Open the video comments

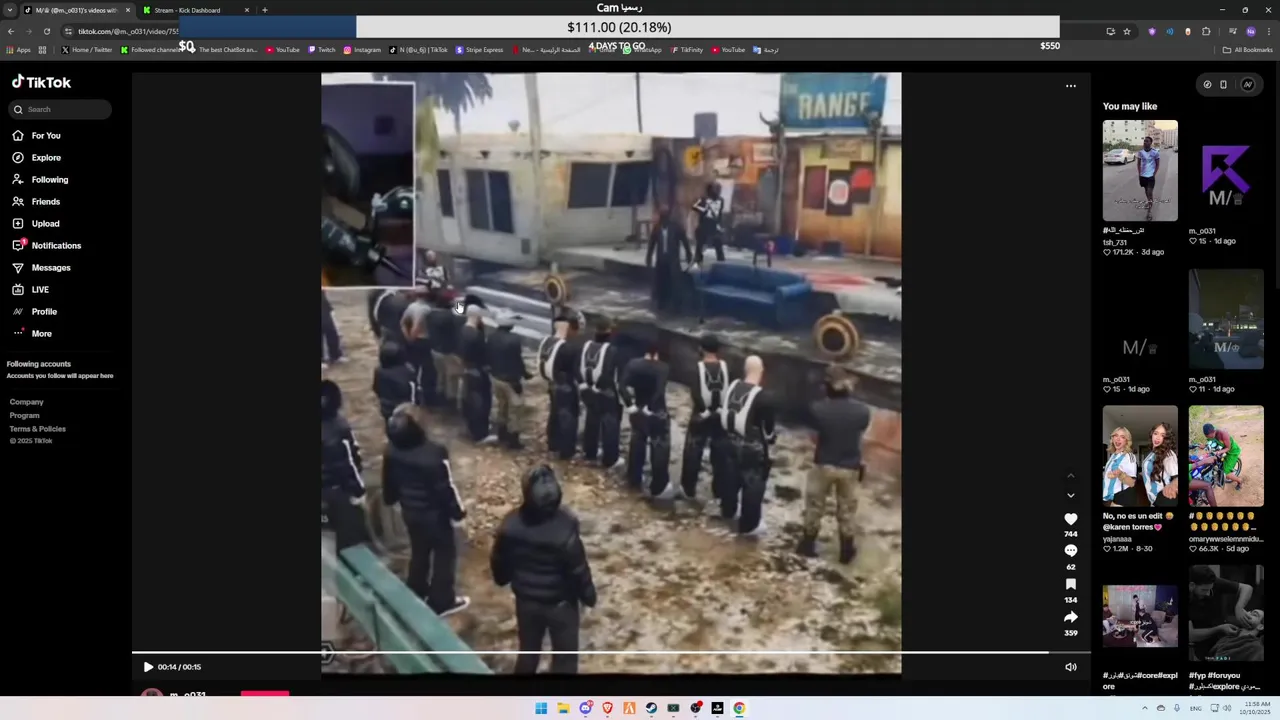1071,550
